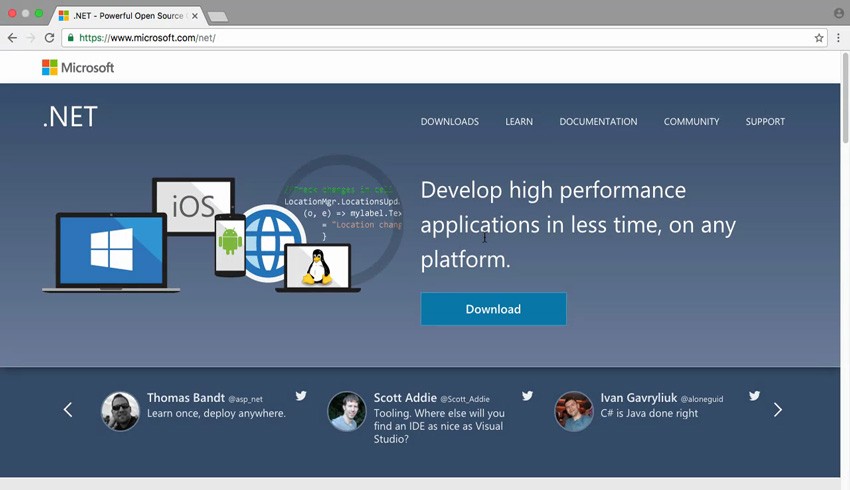This screenshot has height=490, width=850.
Task: Show previous testimonials with left chevron
Action: point(68,410)
